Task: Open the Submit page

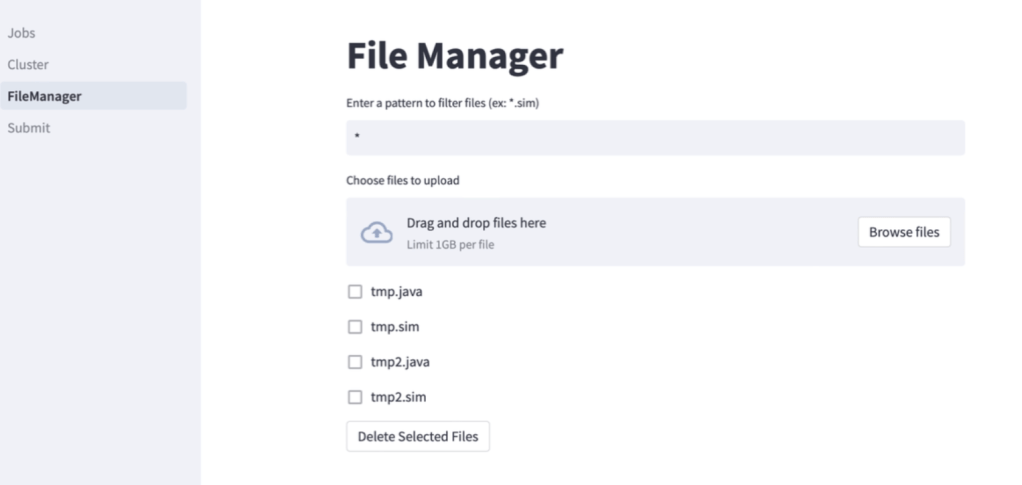Action: [x=28, y=128]
